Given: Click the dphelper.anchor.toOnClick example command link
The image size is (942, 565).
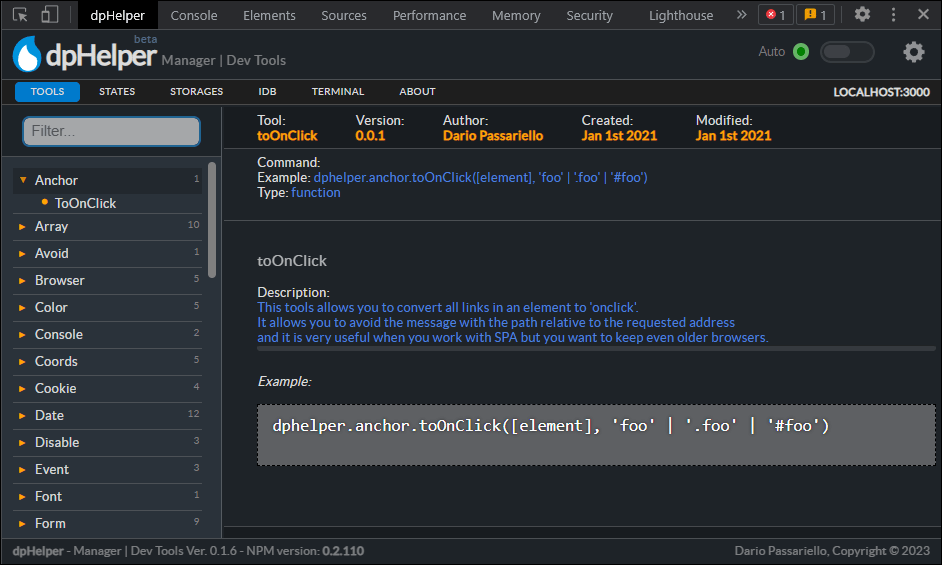Looking at the screenshot, I should 481,177.
